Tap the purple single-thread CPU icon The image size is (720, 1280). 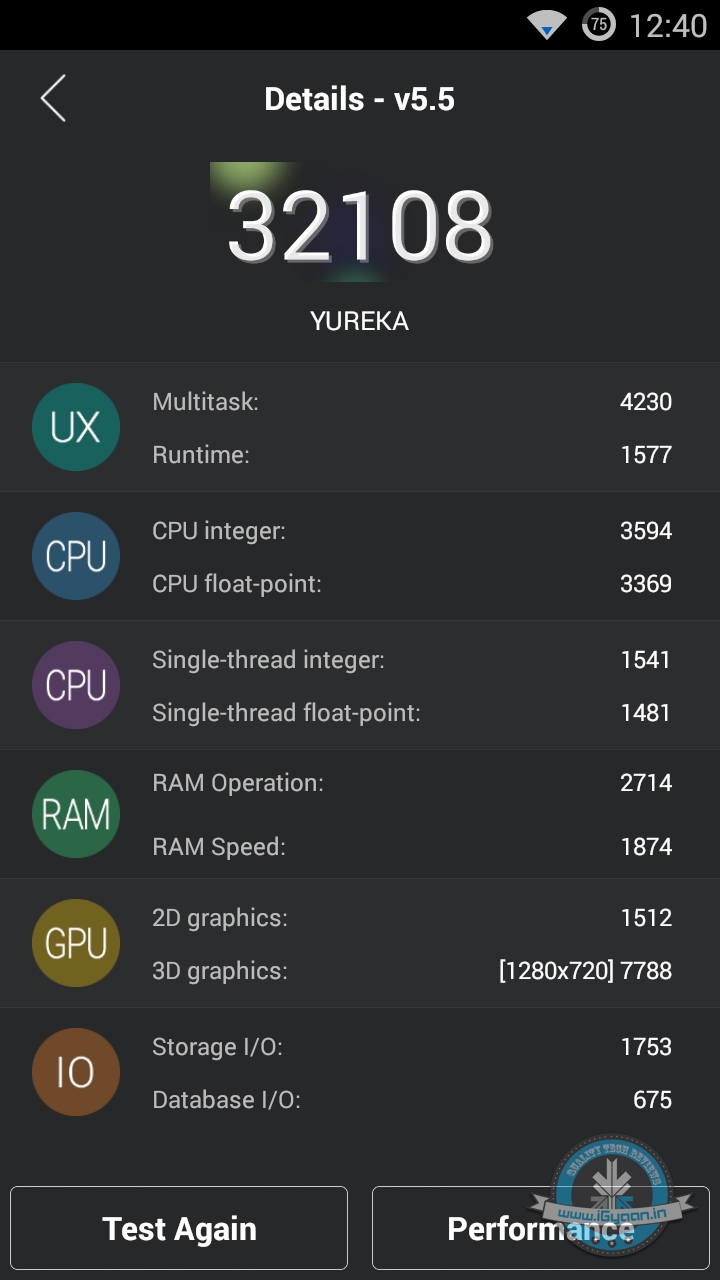click(x=76, y=686)
